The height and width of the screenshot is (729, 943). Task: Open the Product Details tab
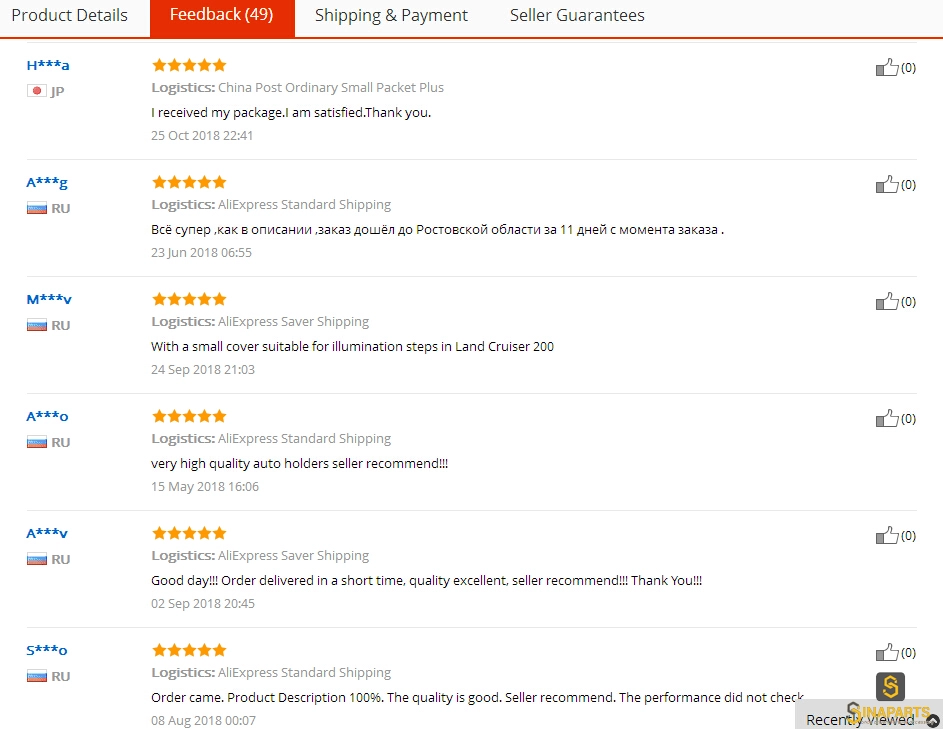pyautogui.click(x=70, y=15)
